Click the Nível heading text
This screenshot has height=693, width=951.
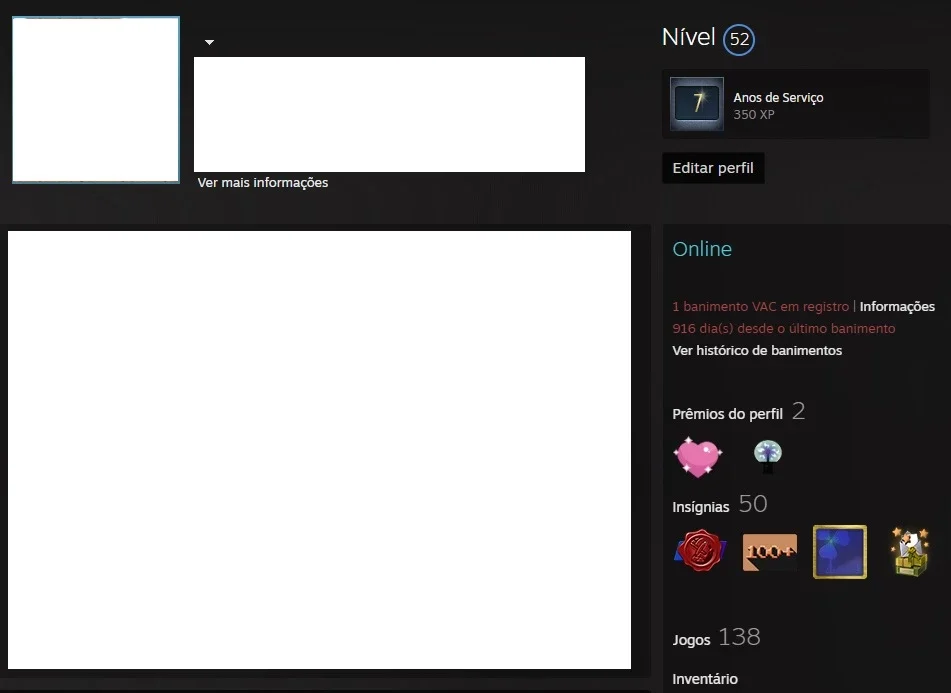coord(688,37)
